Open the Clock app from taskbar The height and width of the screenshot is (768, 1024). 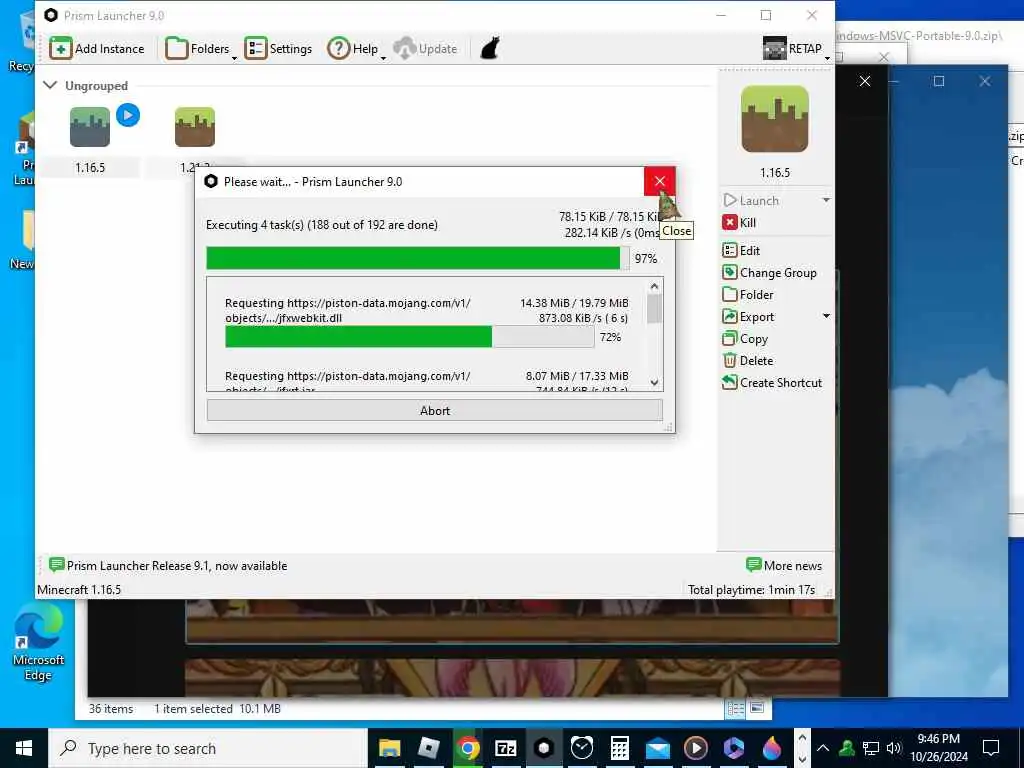(x=581, y=748)
